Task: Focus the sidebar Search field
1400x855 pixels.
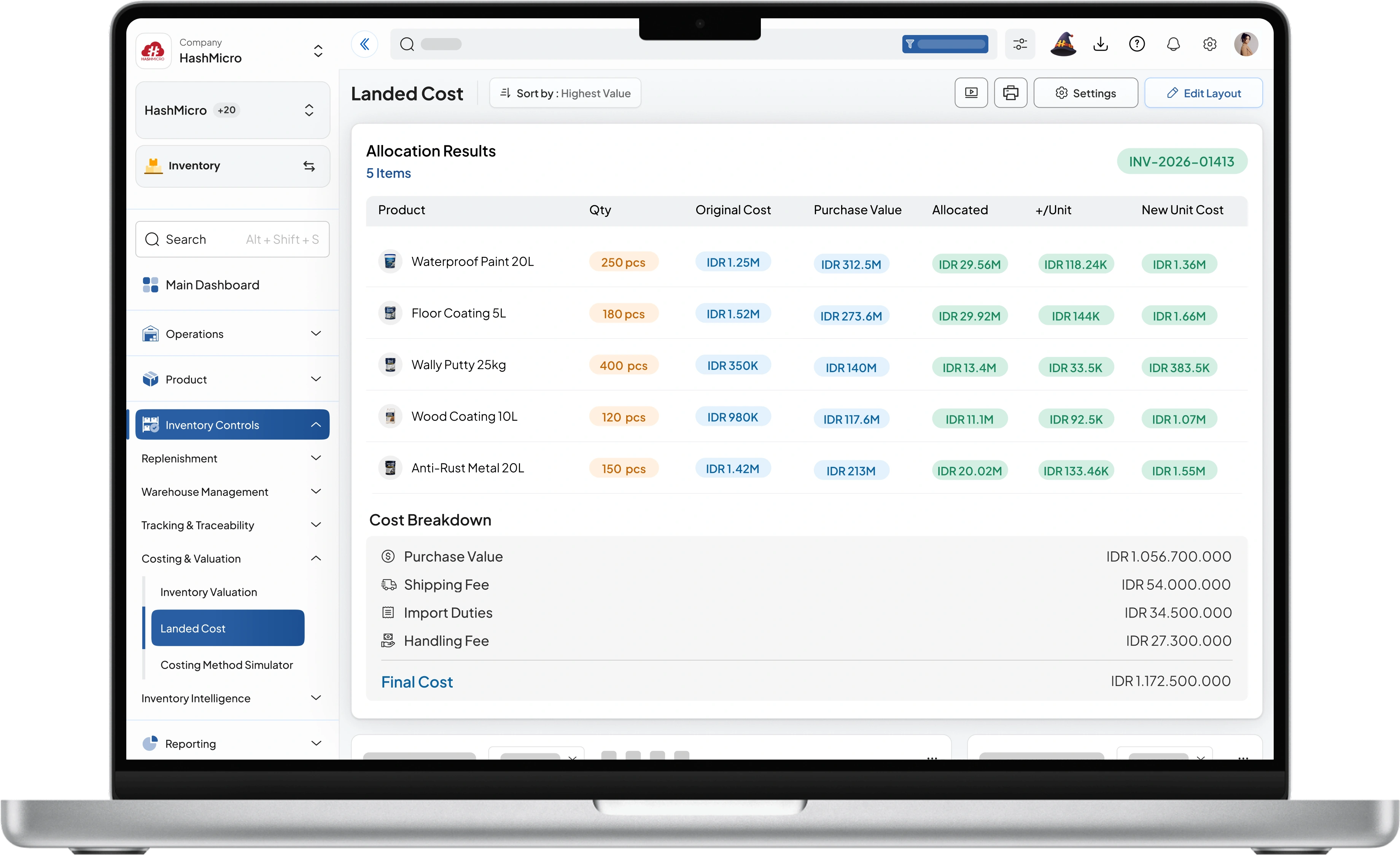Action: [x=232, y=239]
